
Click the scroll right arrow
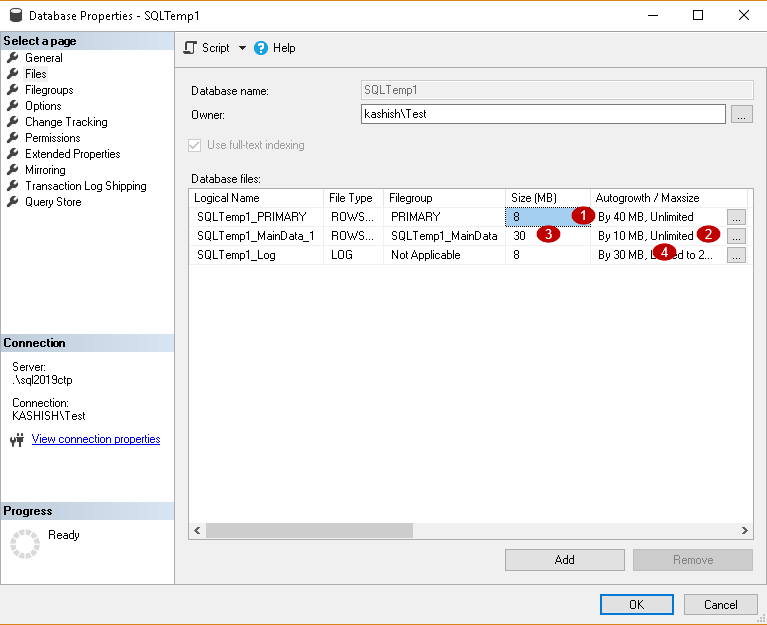point(744,531)
